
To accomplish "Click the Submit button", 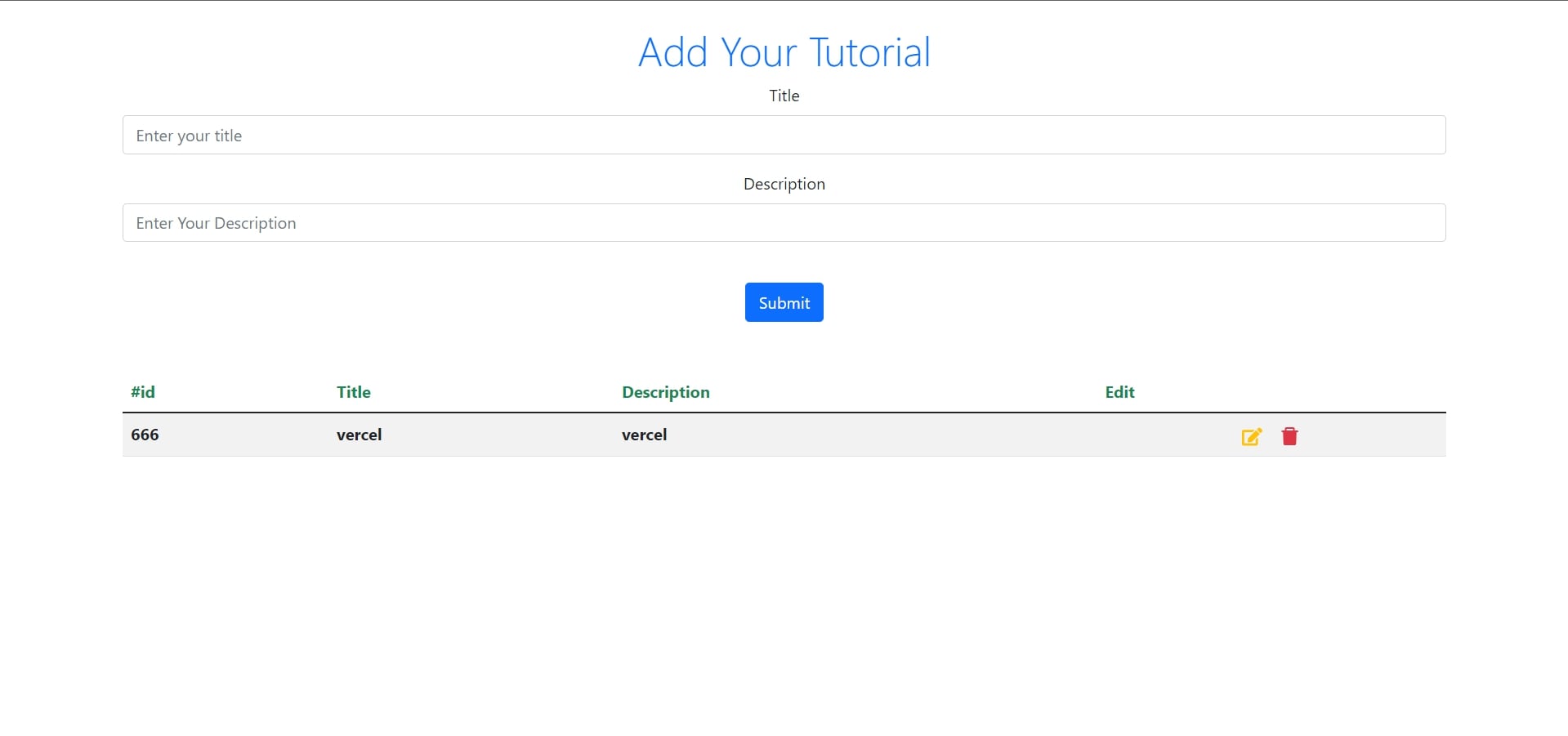I will click(x=784, y=302).
